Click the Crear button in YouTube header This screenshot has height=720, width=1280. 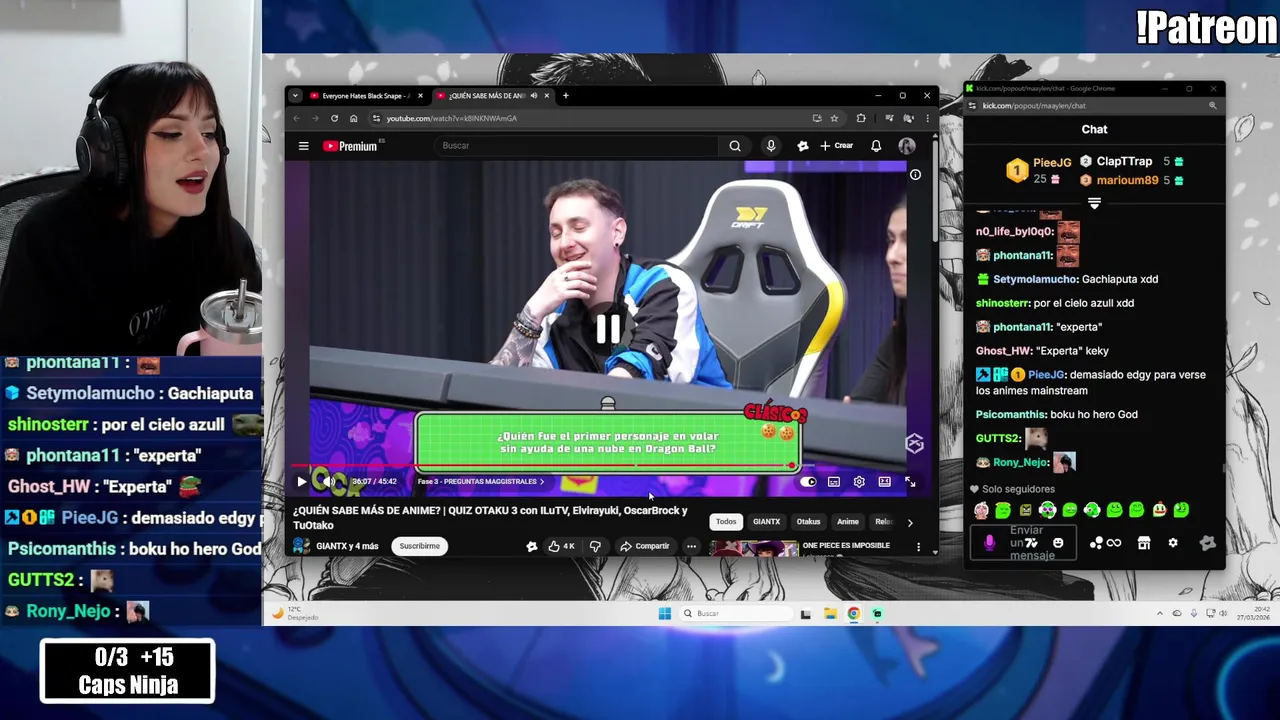[837, 146]
